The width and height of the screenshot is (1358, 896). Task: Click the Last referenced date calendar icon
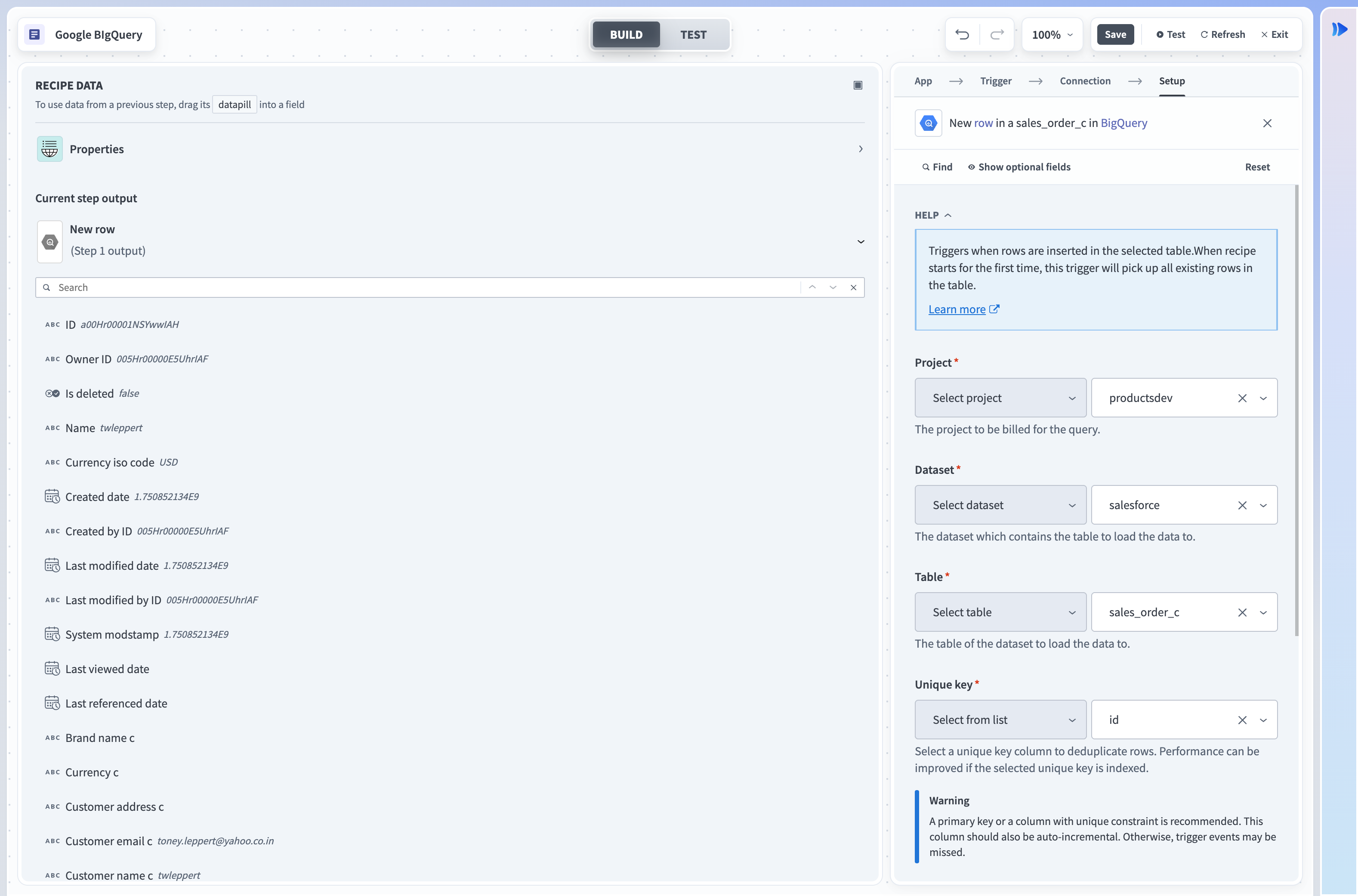(x=52, y=704)
